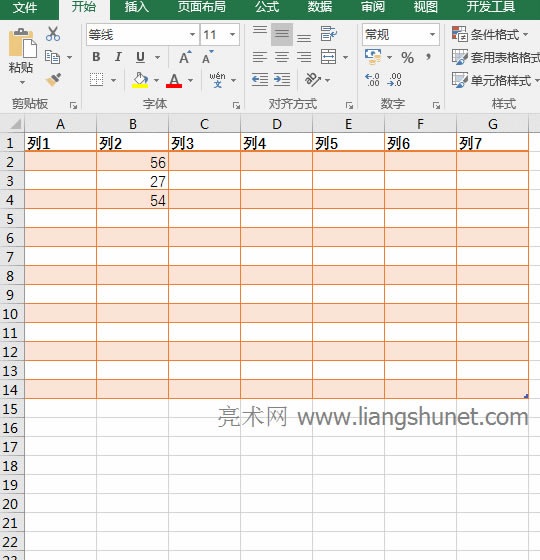Viewport: 540px width, 560px height.
Task: Expand the borders dropdown arrow
Action: 114,80
